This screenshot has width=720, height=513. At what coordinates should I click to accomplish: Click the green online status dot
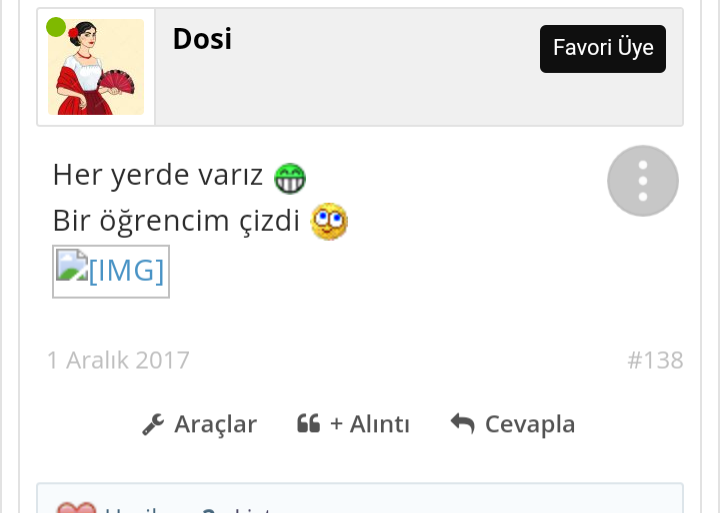pyautogui.click(x=56, y=27)
